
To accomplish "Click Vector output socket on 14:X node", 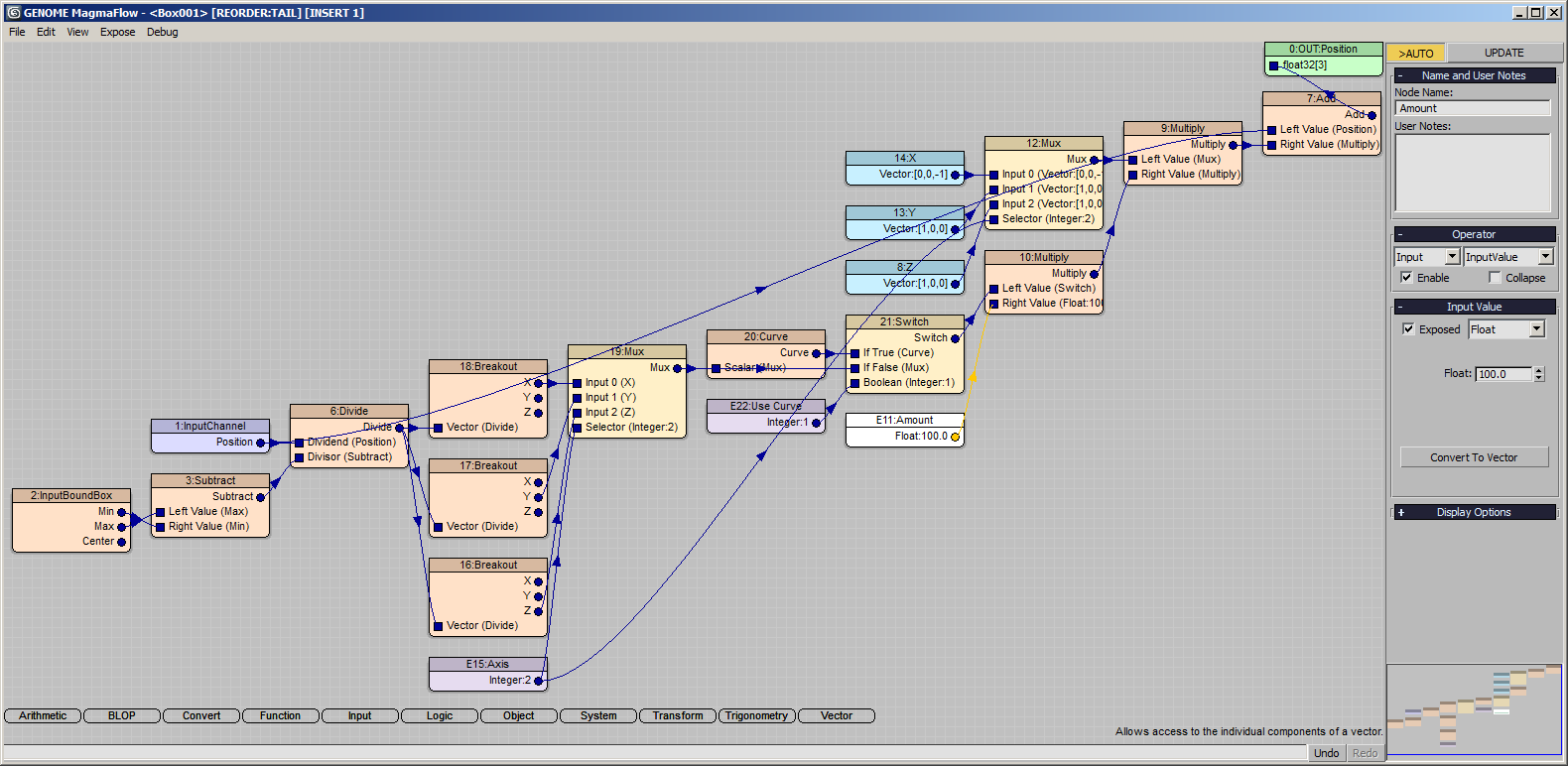I will [956, 175].
